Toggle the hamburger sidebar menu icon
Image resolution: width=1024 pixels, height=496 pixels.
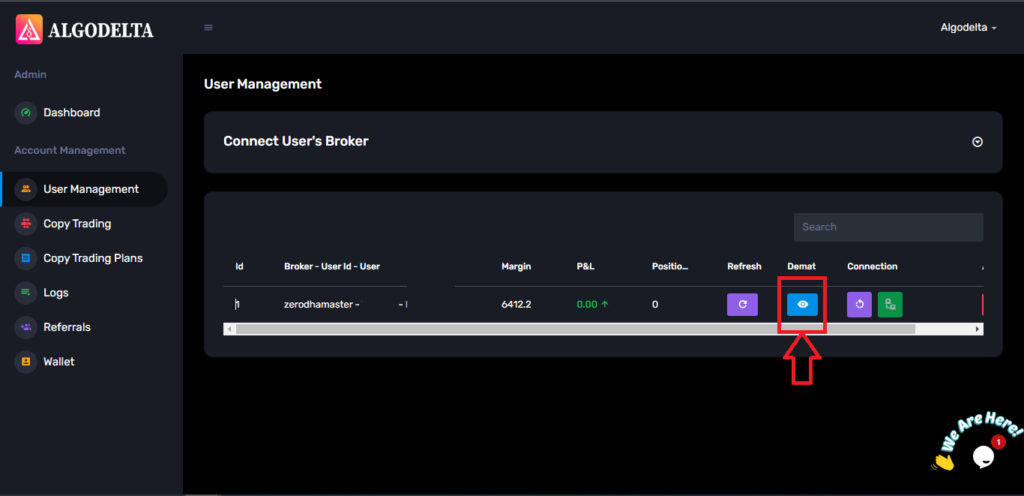coord(208,27)
